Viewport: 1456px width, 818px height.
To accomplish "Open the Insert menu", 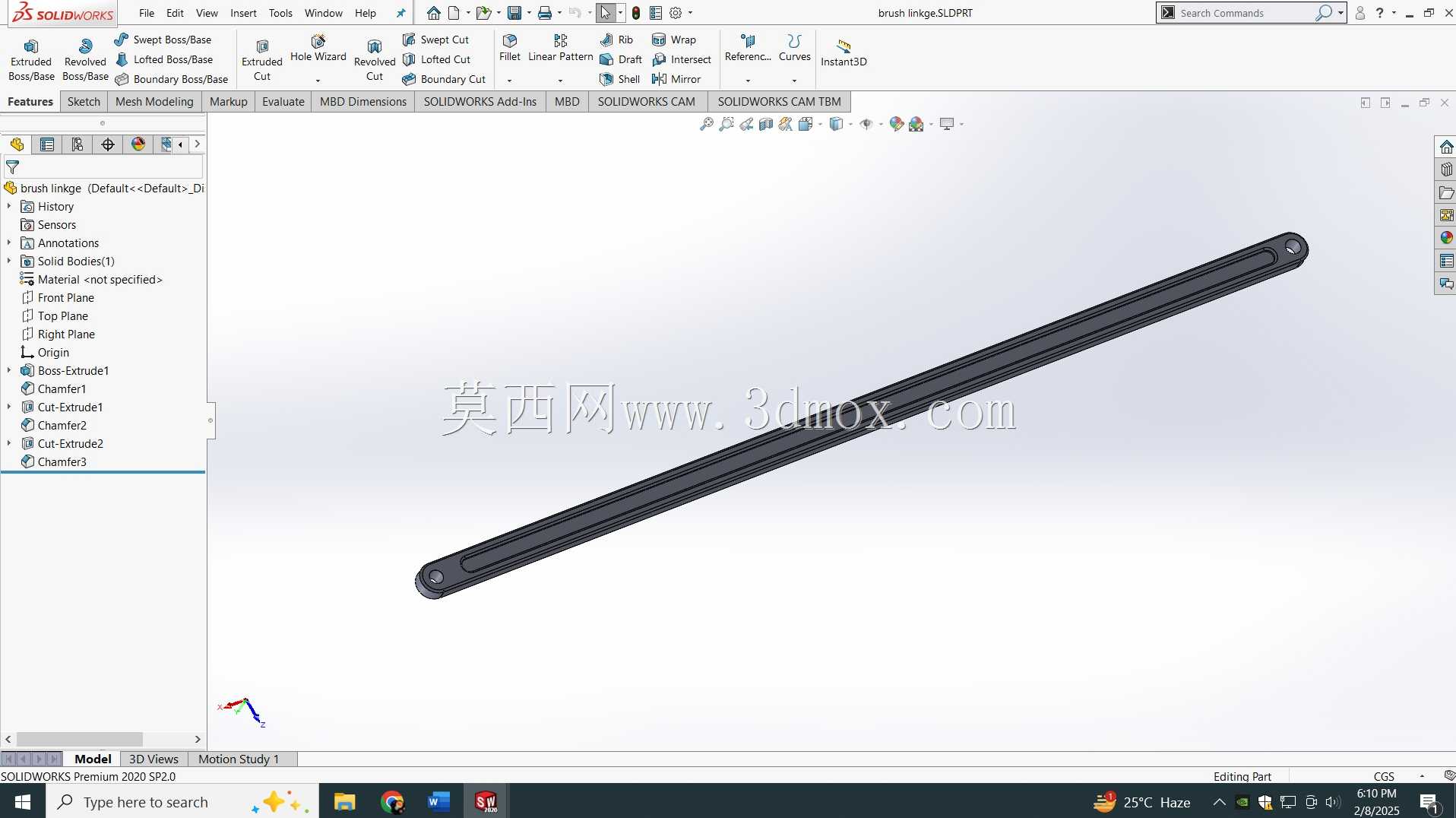I will pos(243,13).
